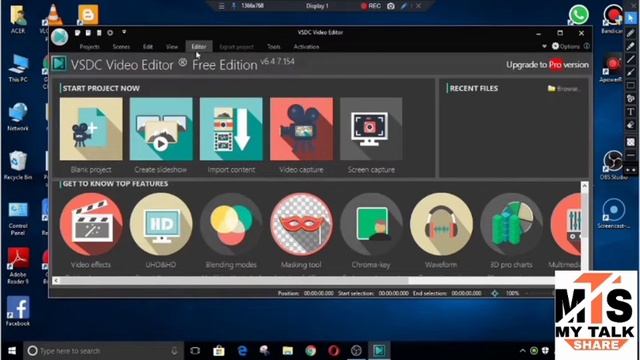Viewport: 640px width, 360px height.
Task: Open the recorder bar hamburger menu
Action: 221,6
